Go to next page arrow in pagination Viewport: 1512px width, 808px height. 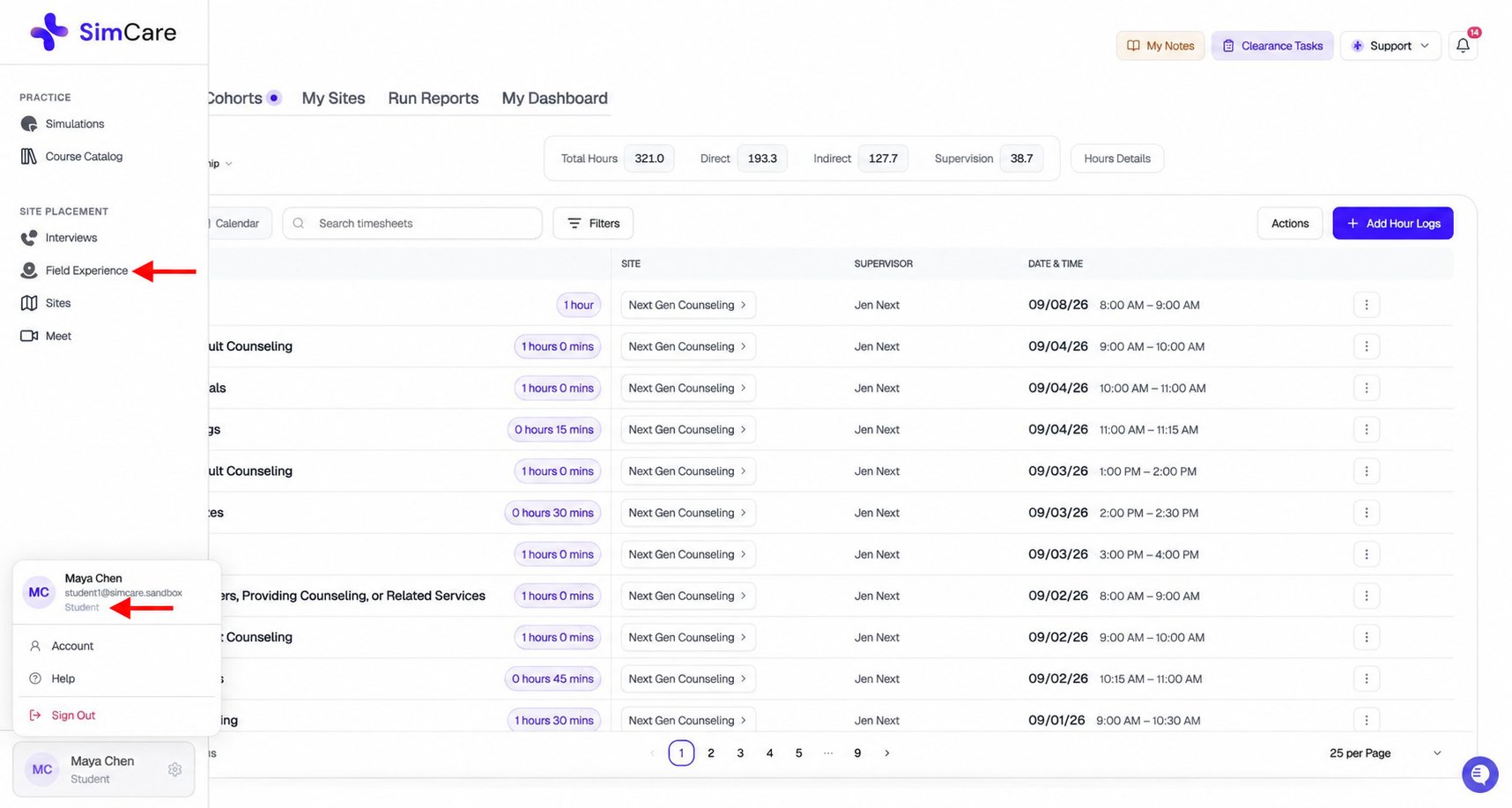887,753
